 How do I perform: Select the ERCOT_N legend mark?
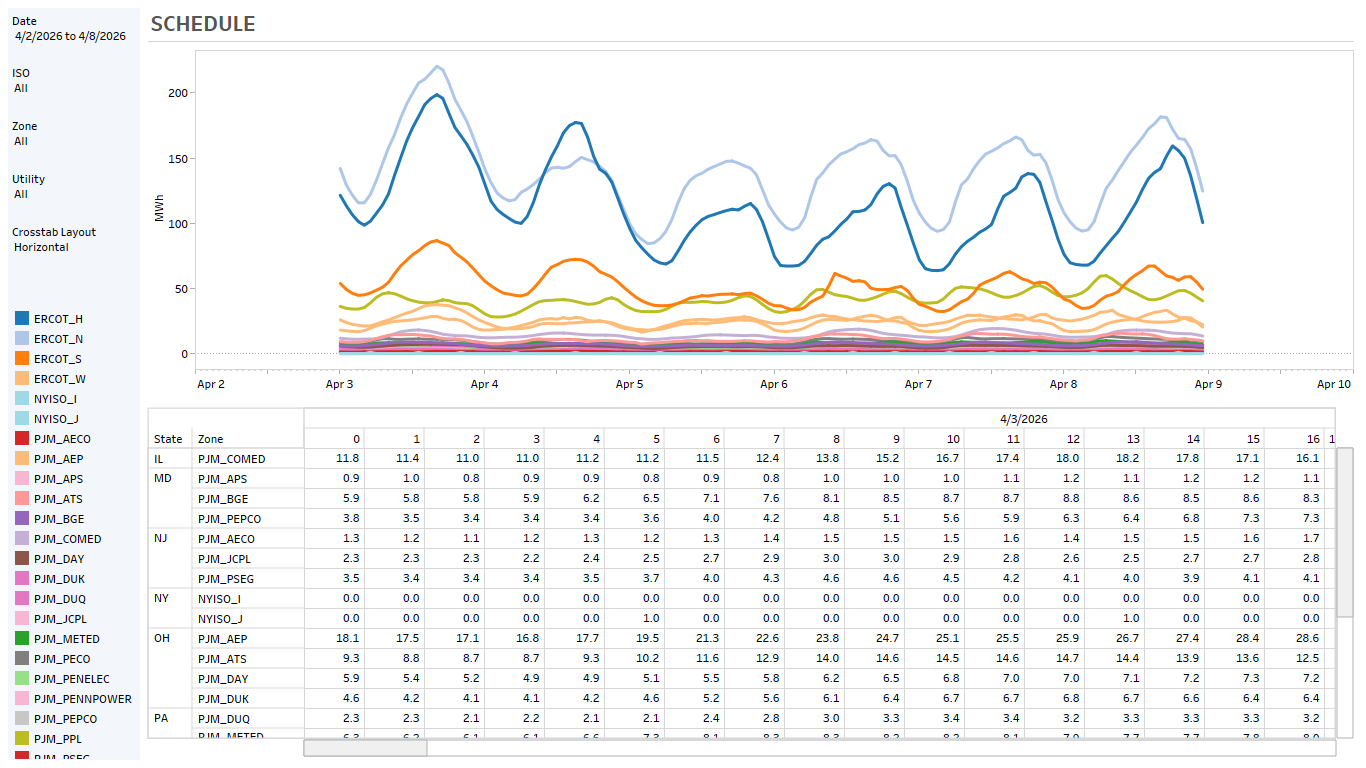22,338
